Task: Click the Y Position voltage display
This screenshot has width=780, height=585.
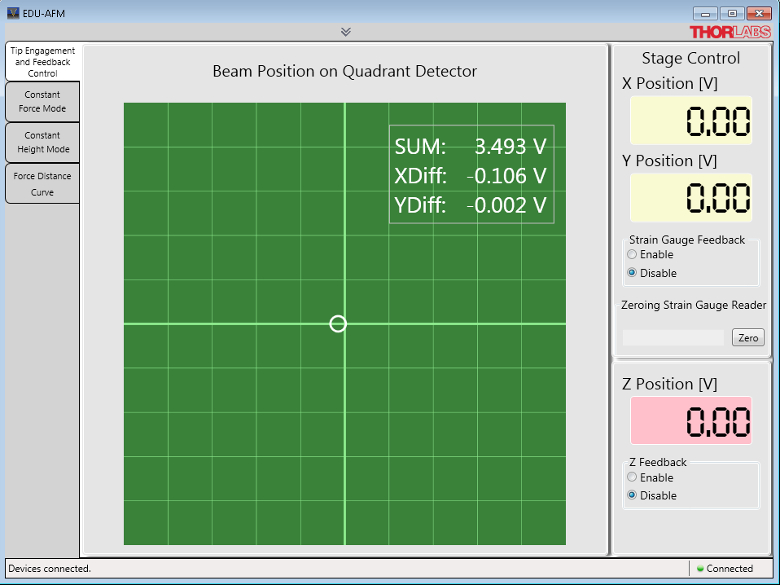Action: point(691,197)
